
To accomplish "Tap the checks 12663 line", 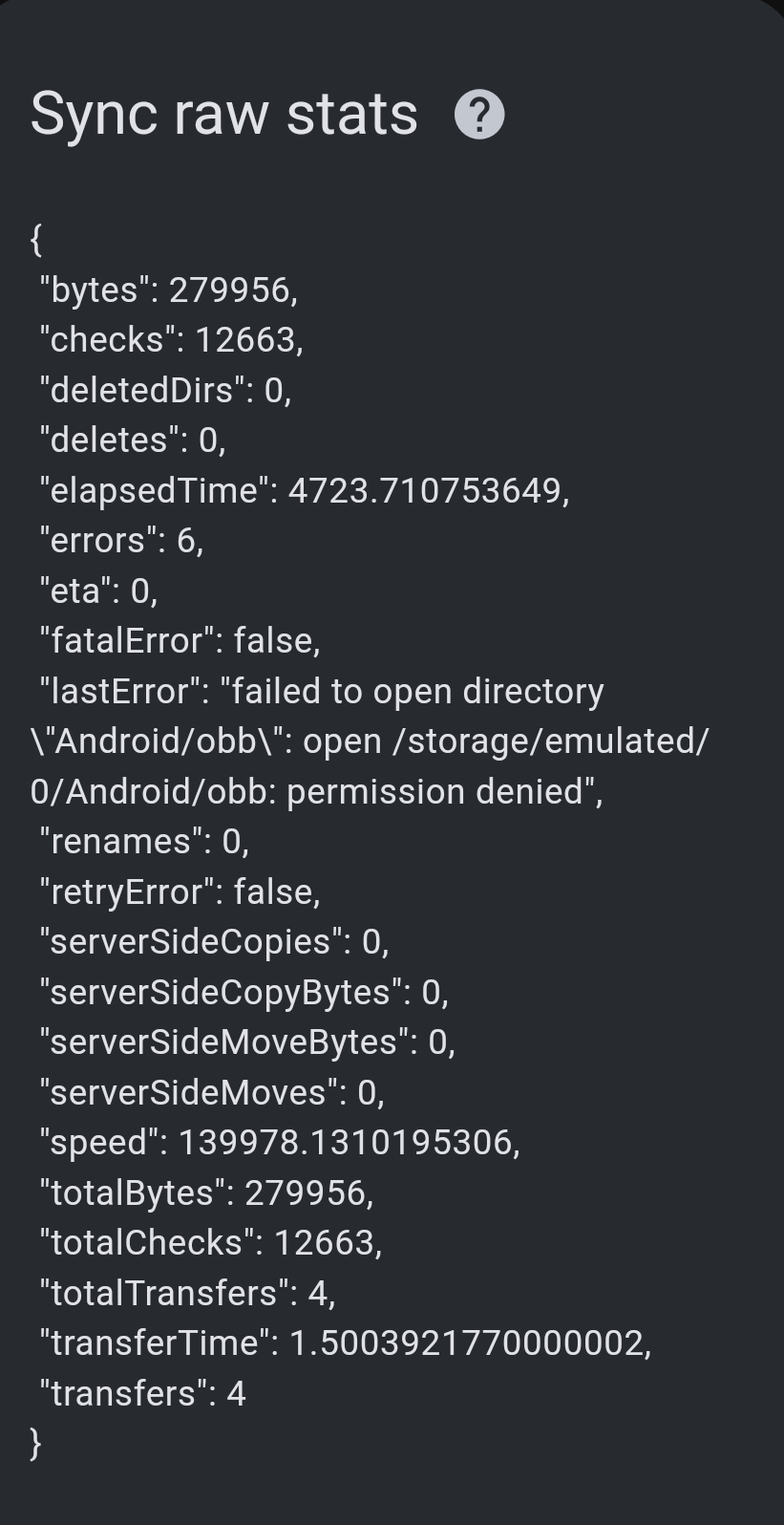I will coord(172,339).
